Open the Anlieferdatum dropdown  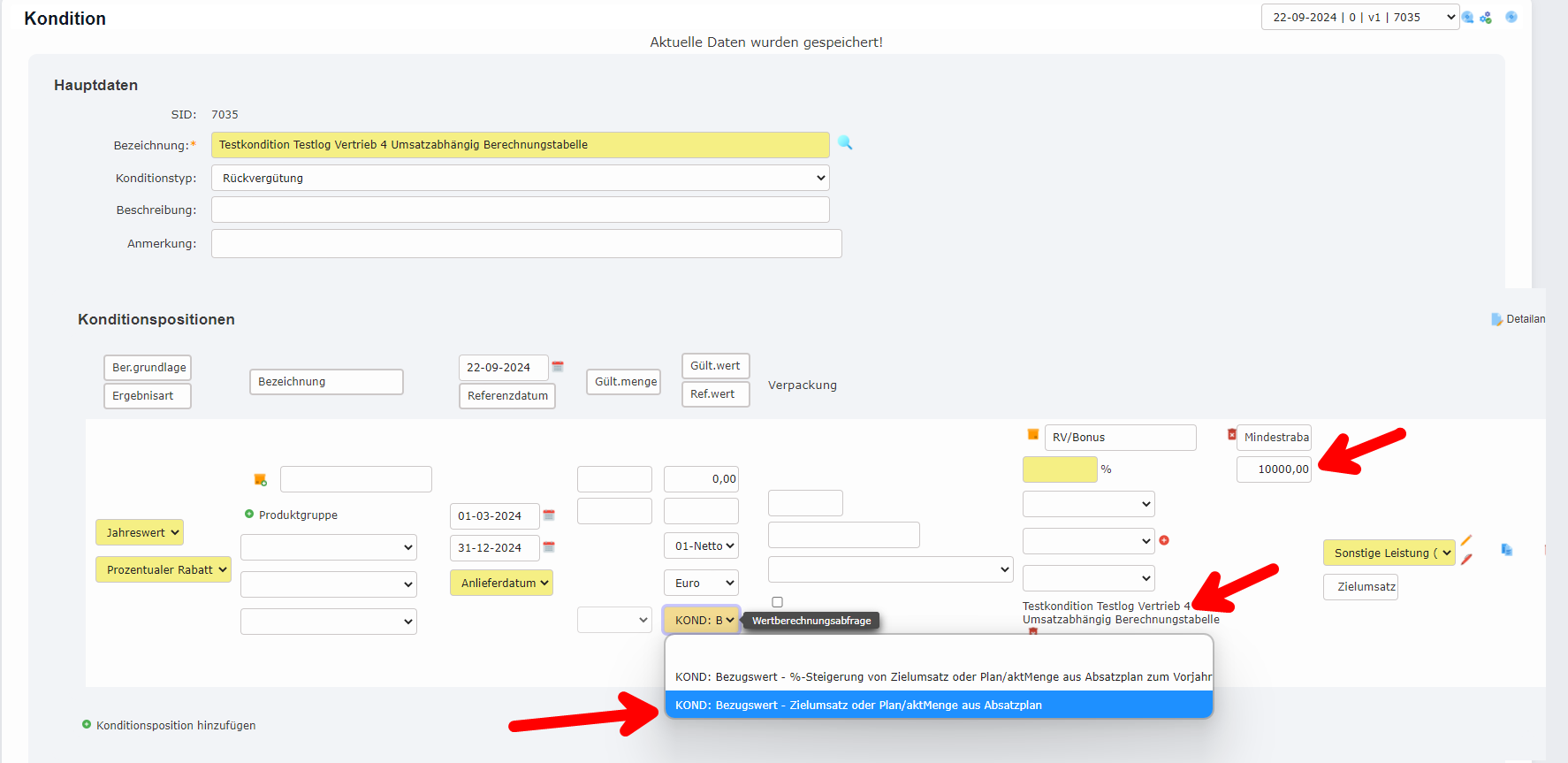501,583
